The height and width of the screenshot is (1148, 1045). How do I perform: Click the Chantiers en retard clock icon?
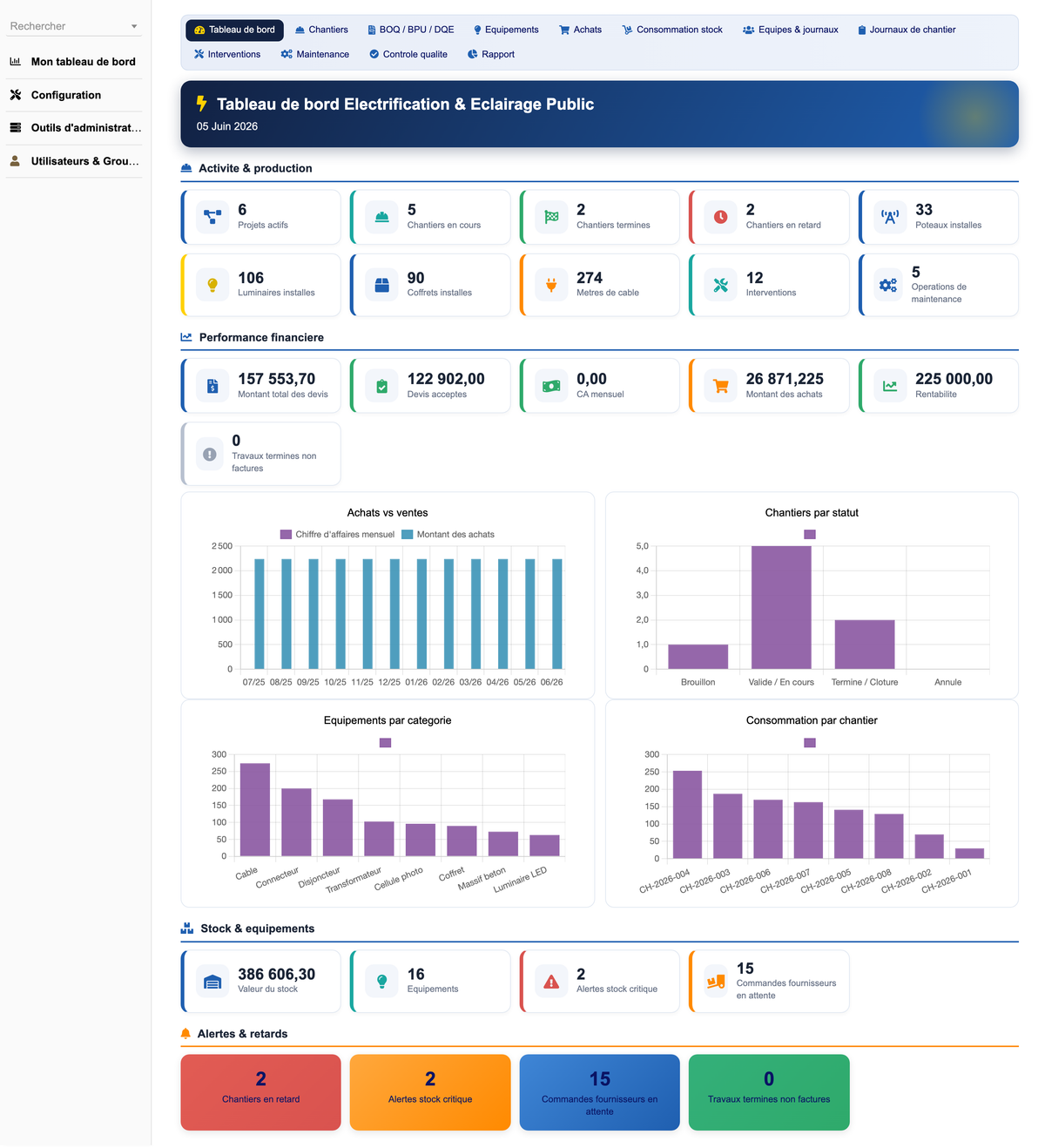click(x=720, y=217)
